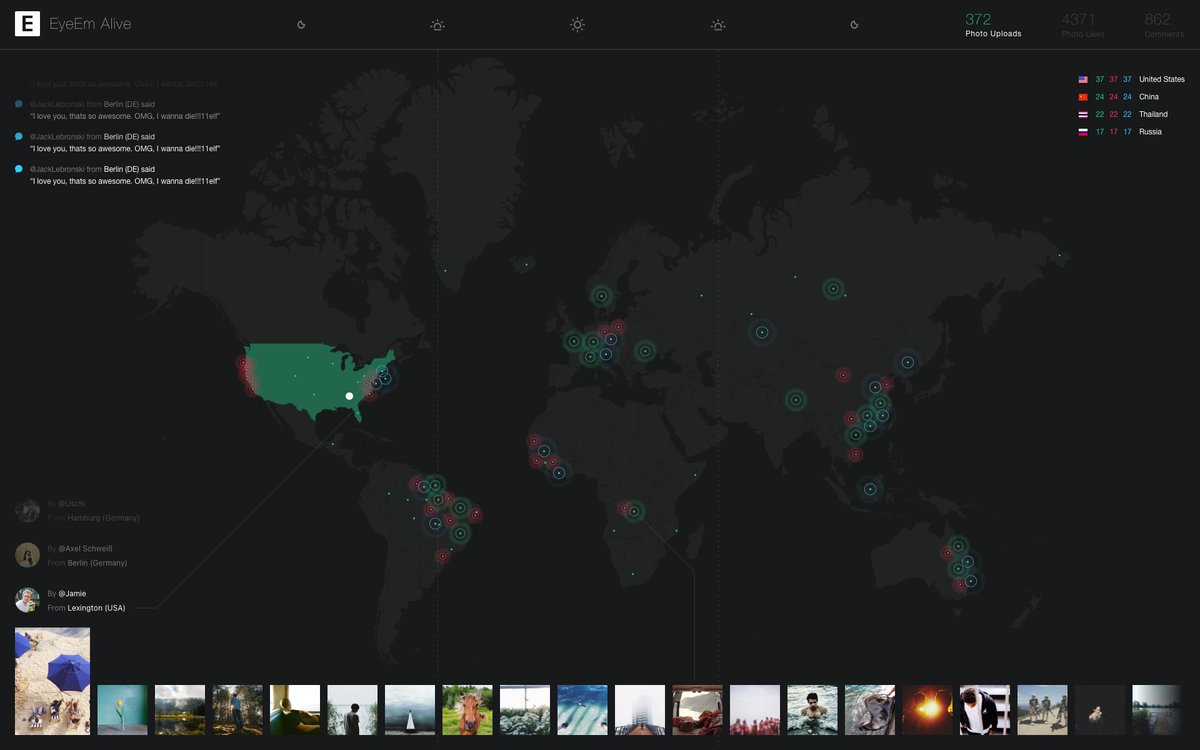1200x750 pixels.
Task: Open the red blanket car interior thumbnail
Action: click(697, 710)
